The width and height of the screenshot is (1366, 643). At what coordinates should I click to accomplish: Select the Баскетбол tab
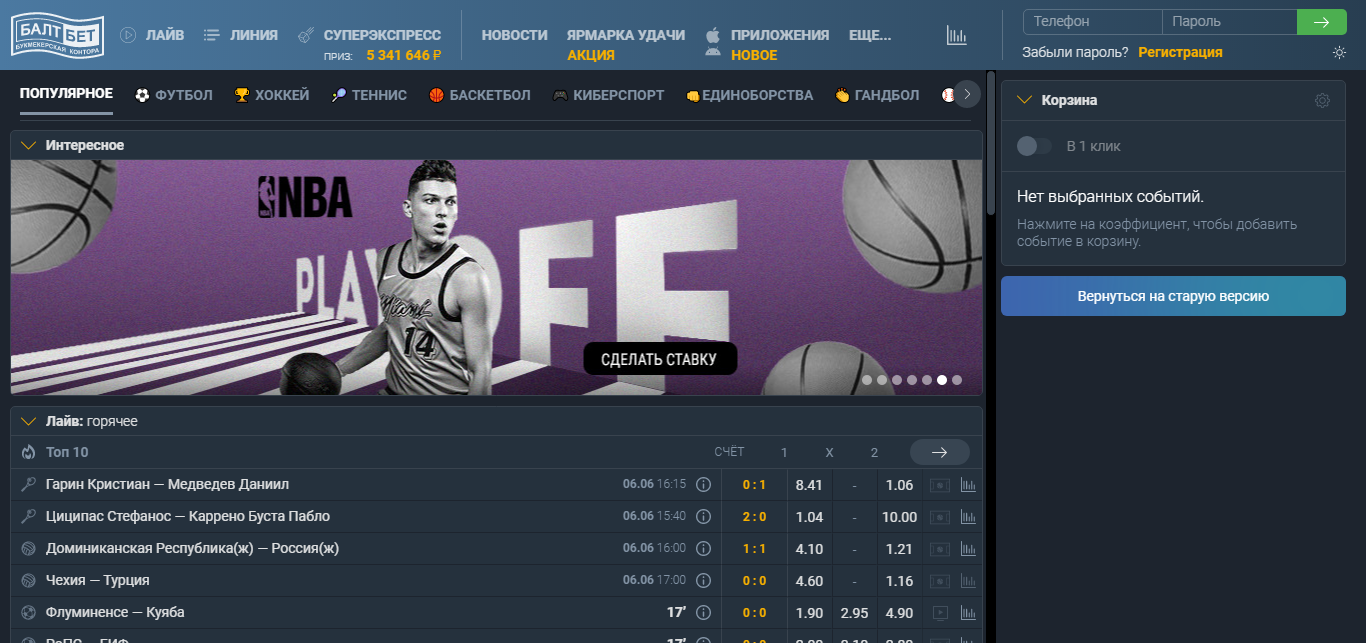(480, 95)
